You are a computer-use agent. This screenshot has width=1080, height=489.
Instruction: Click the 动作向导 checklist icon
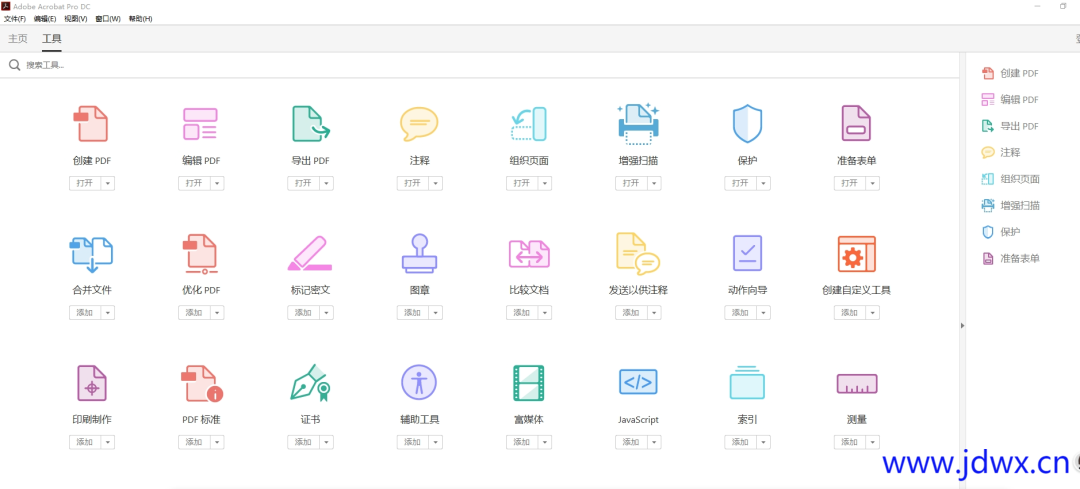point(747,253)
